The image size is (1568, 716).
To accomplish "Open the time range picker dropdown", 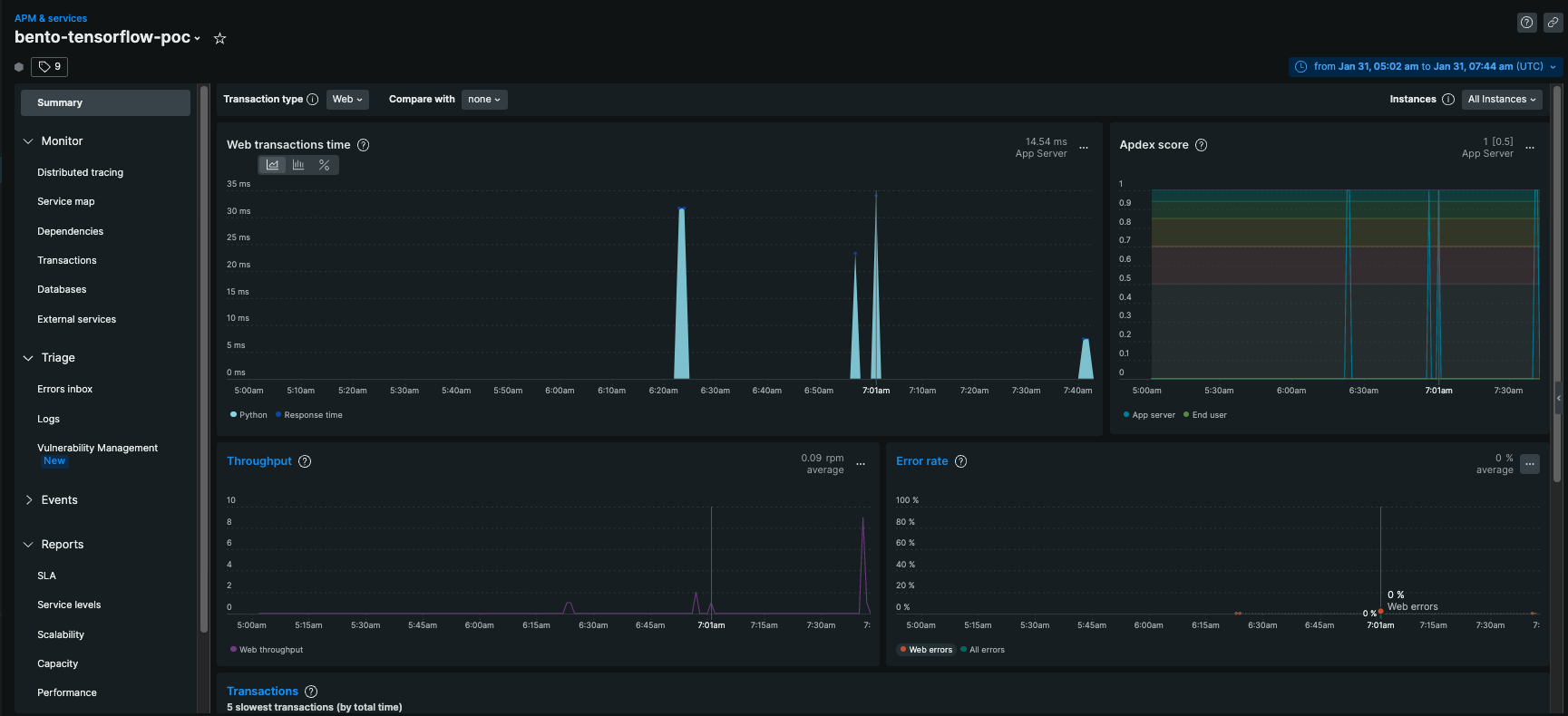I will 1425,66.
